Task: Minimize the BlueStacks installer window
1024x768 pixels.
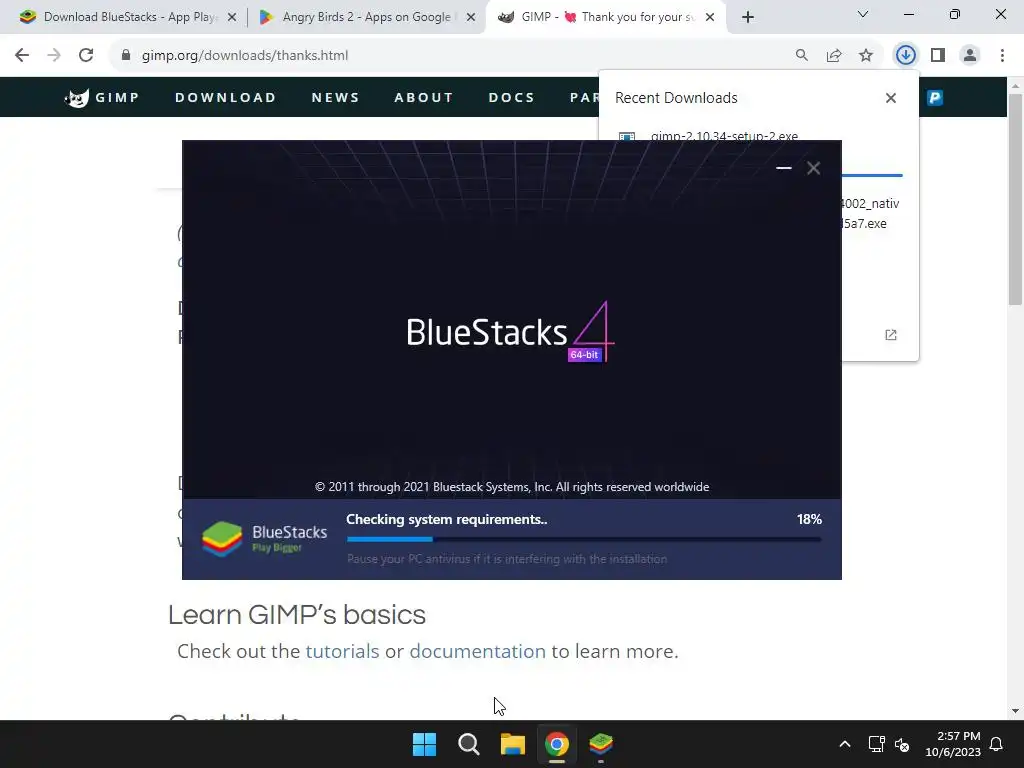Action: 784,168
